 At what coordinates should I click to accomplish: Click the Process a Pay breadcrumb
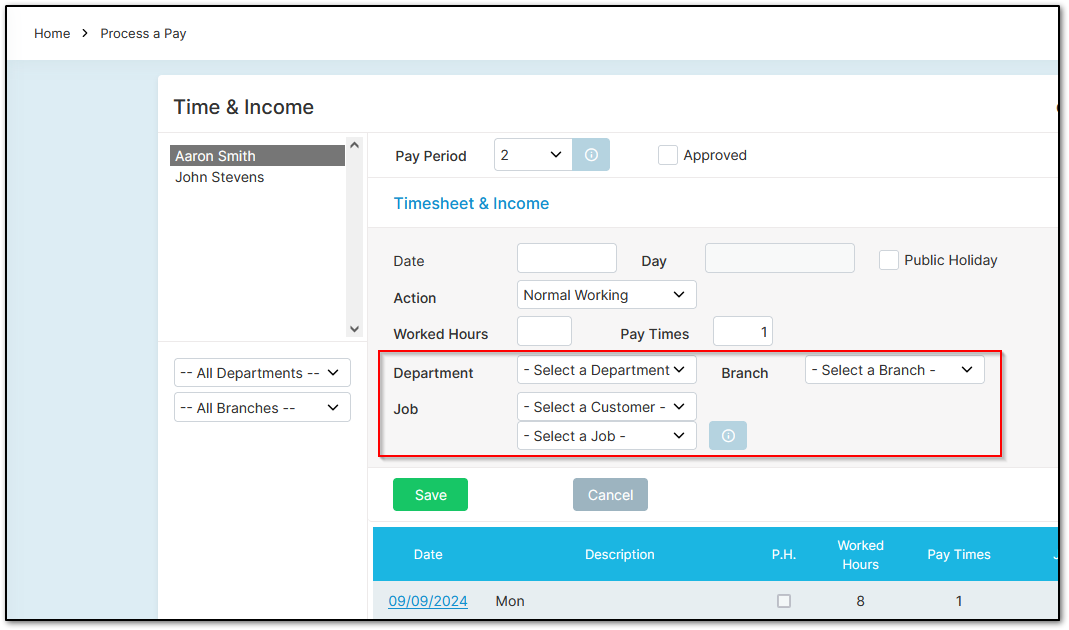coord(143,33)
